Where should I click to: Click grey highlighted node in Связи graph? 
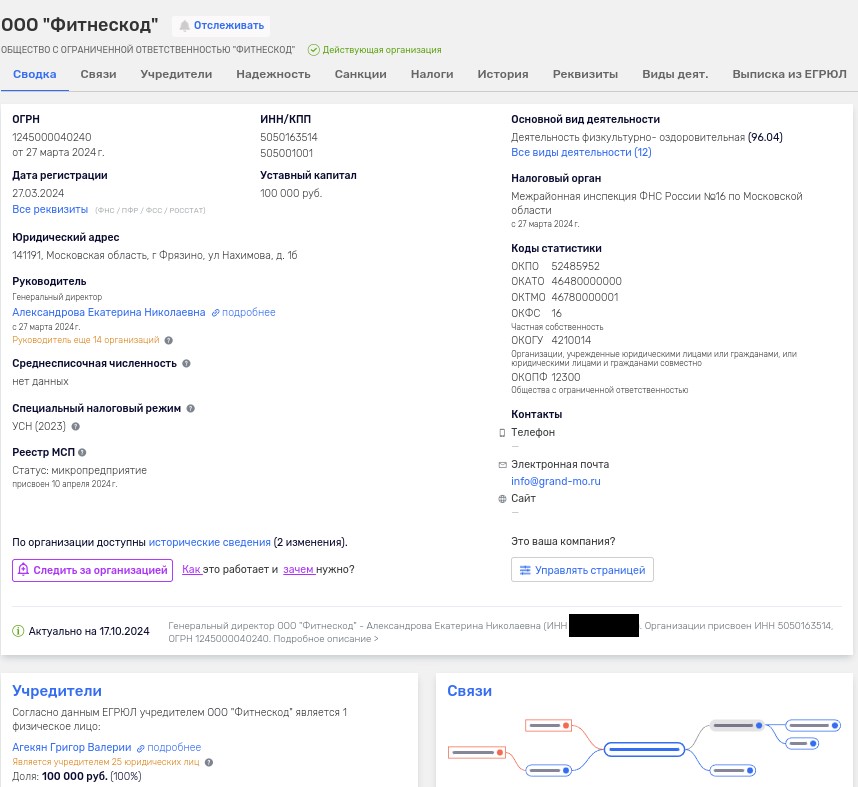pyautogui.click(x=737, y=726)
